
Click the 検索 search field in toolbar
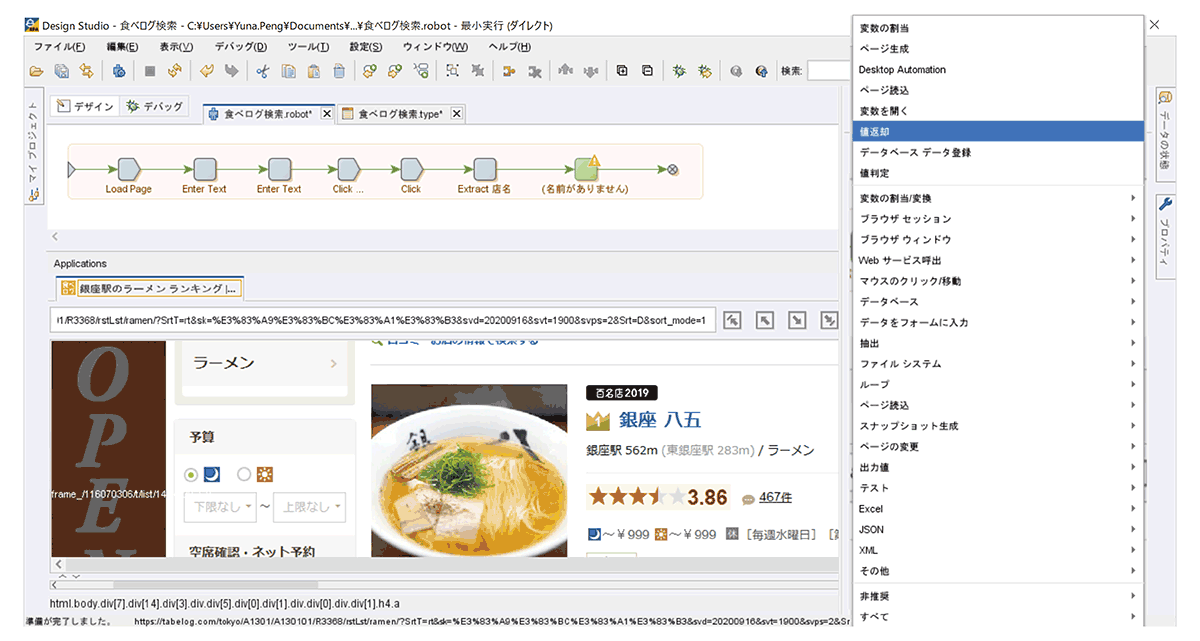pyautogui.click(x=827, y=71)
